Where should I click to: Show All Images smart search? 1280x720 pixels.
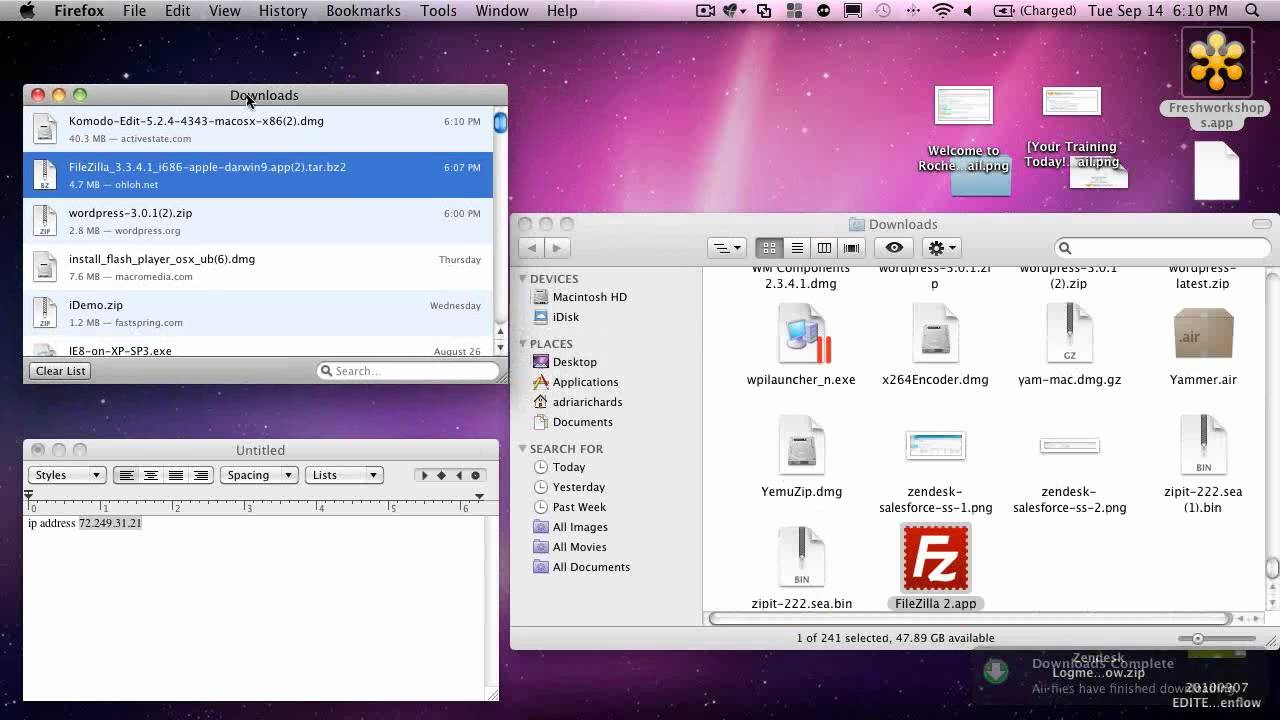coord(580,527)
